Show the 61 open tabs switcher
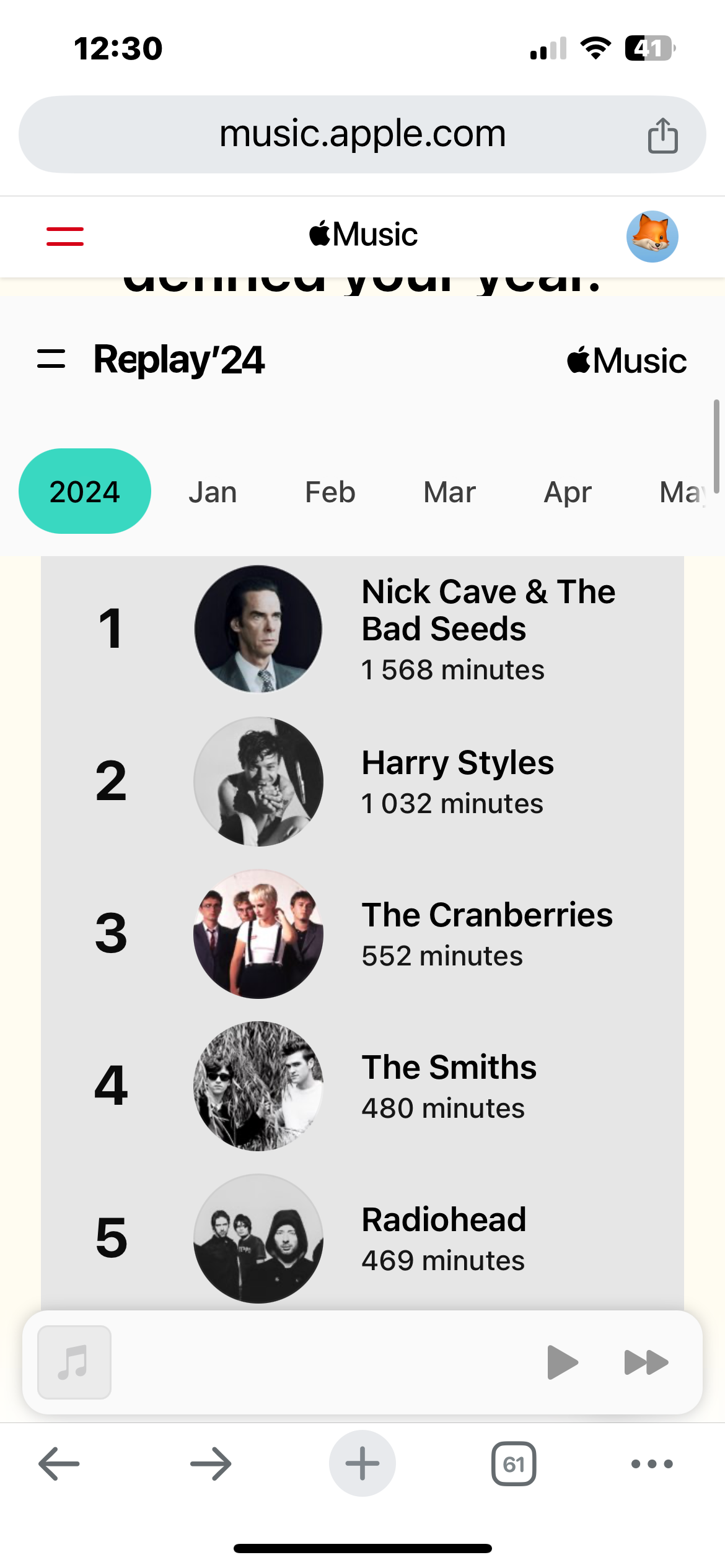 point(514,1464)
